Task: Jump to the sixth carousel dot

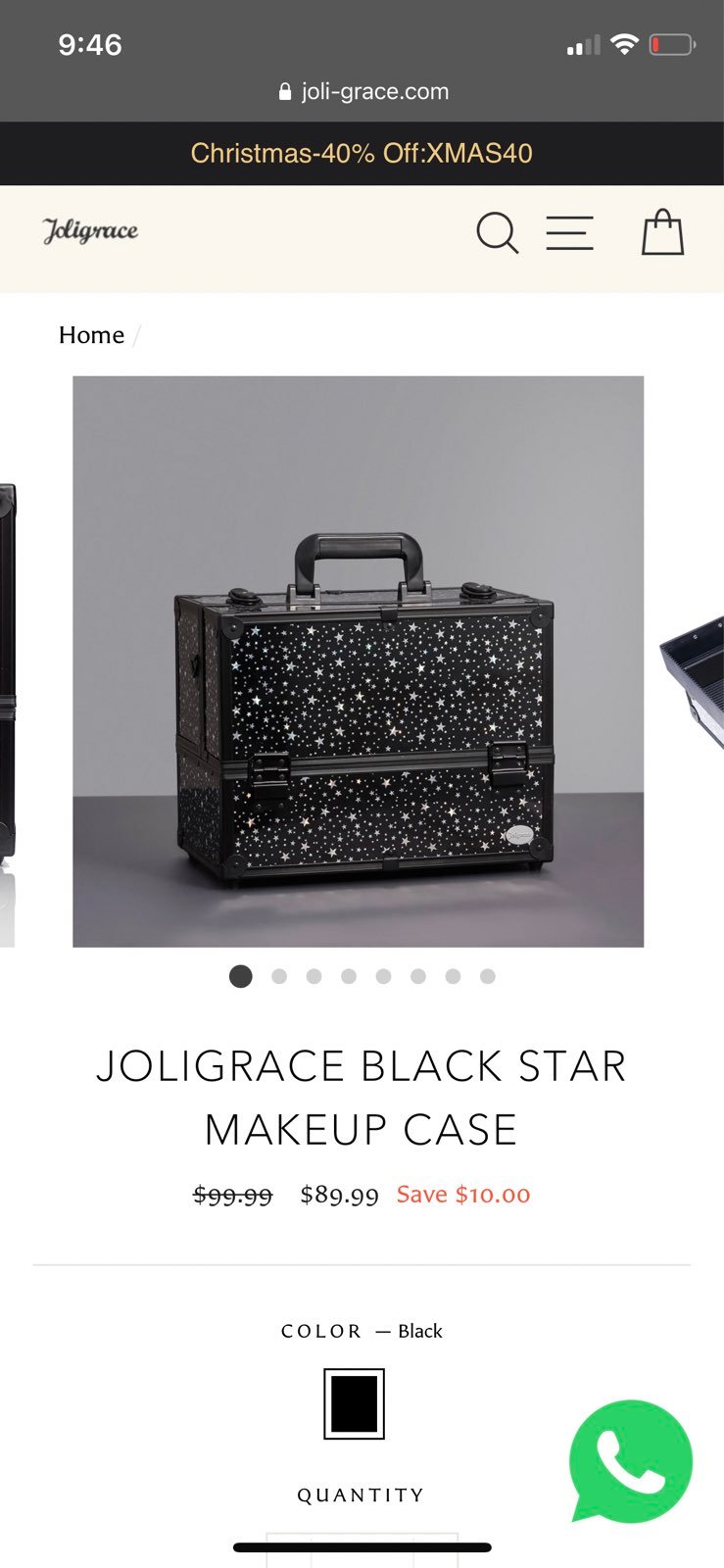Action: point(418,976)
